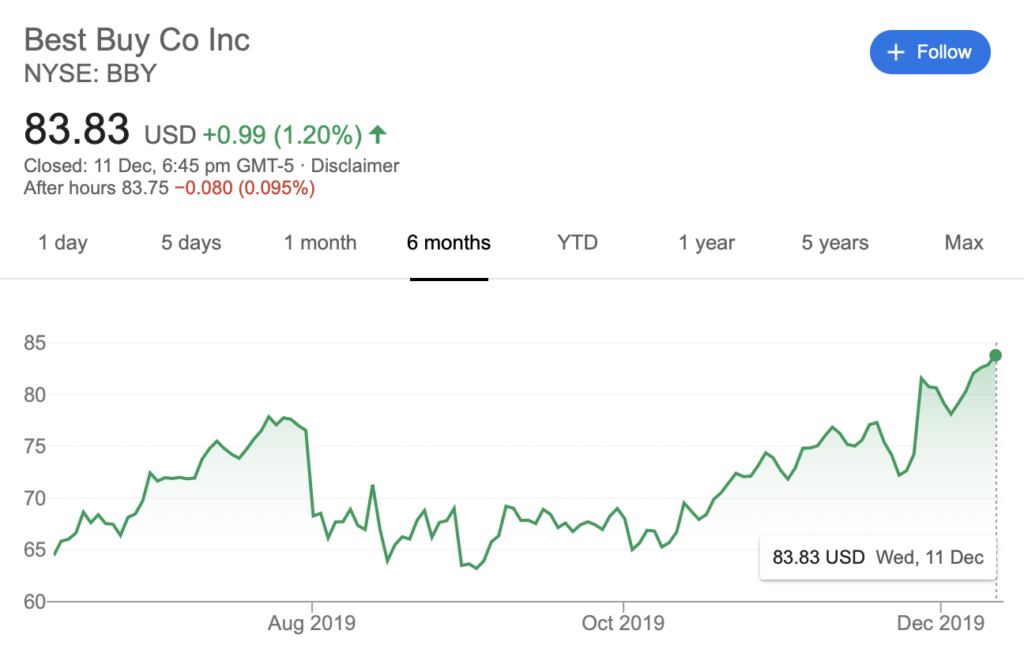Open the Disclaimer link
The image size is (1024, 668).
coord(355,166)
